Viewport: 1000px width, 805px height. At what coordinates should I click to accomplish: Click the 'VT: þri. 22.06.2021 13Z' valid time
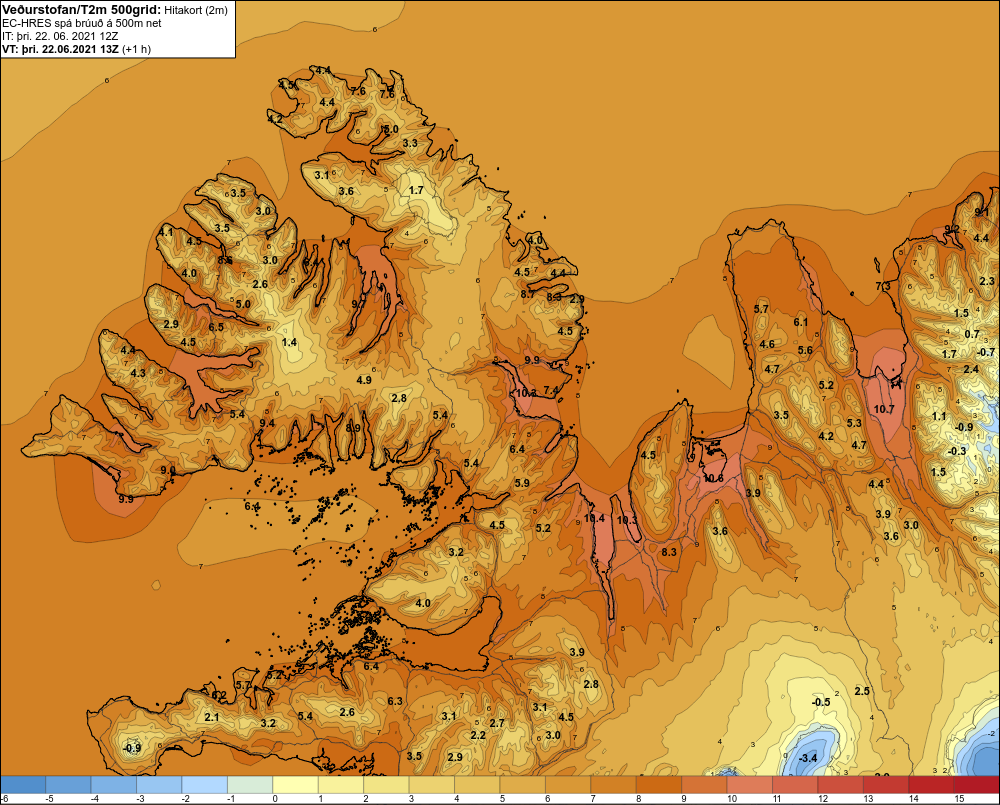[x=60, y=49]
